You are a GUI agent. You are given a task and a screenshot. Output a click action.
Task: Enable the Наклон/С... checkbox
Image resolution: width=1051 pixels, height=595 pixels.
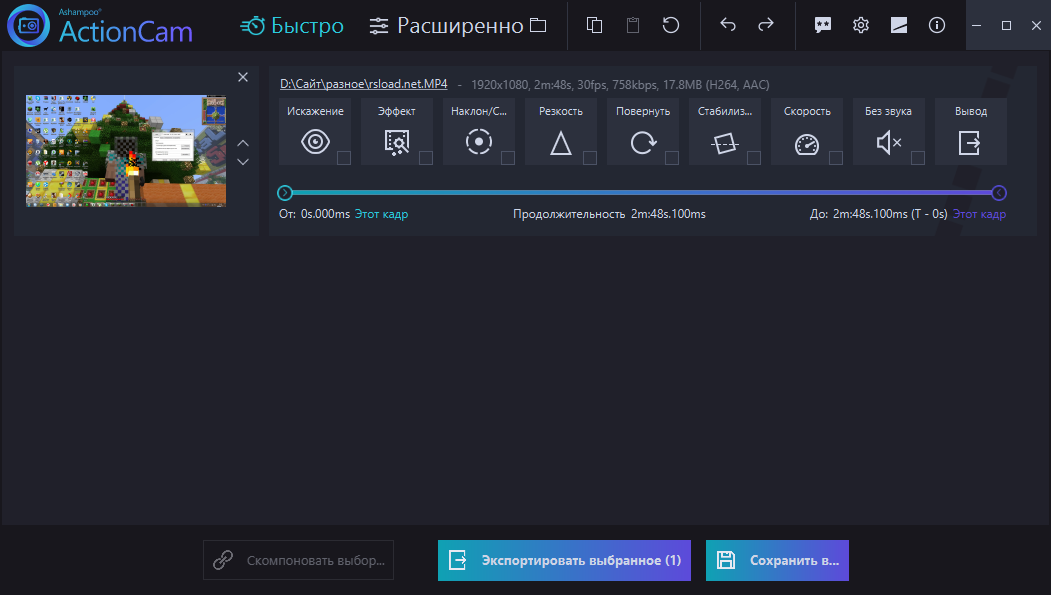[508, 158]
